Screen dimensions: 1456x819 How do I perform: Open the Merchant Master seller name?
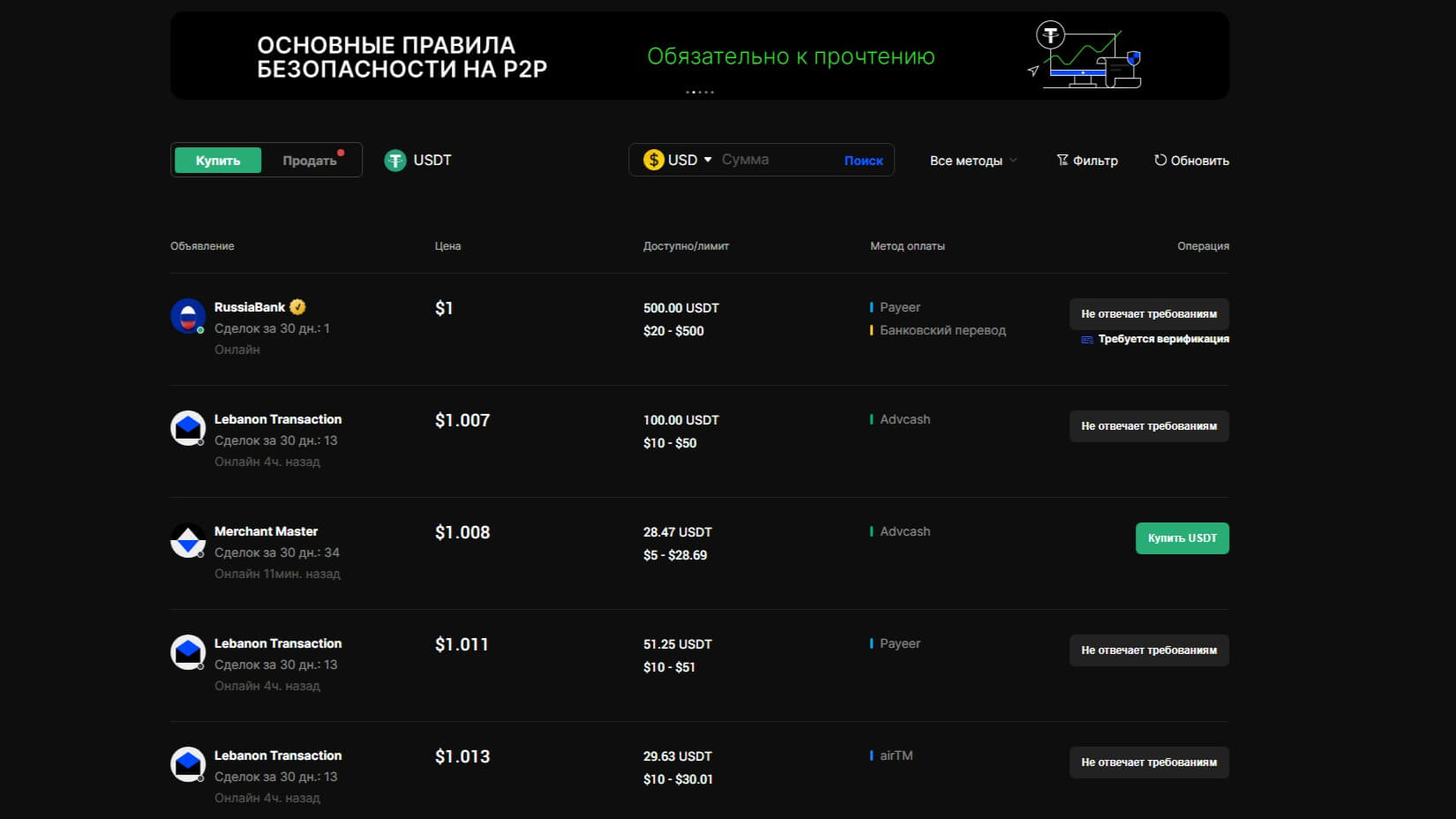[x=266, y=531]
